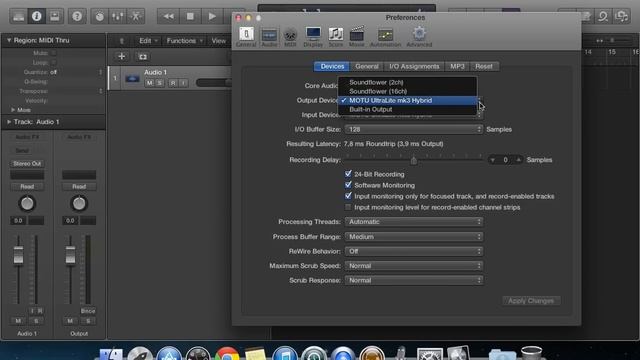Open Maximum Scrub Speed dropdown

click(414, 266)
